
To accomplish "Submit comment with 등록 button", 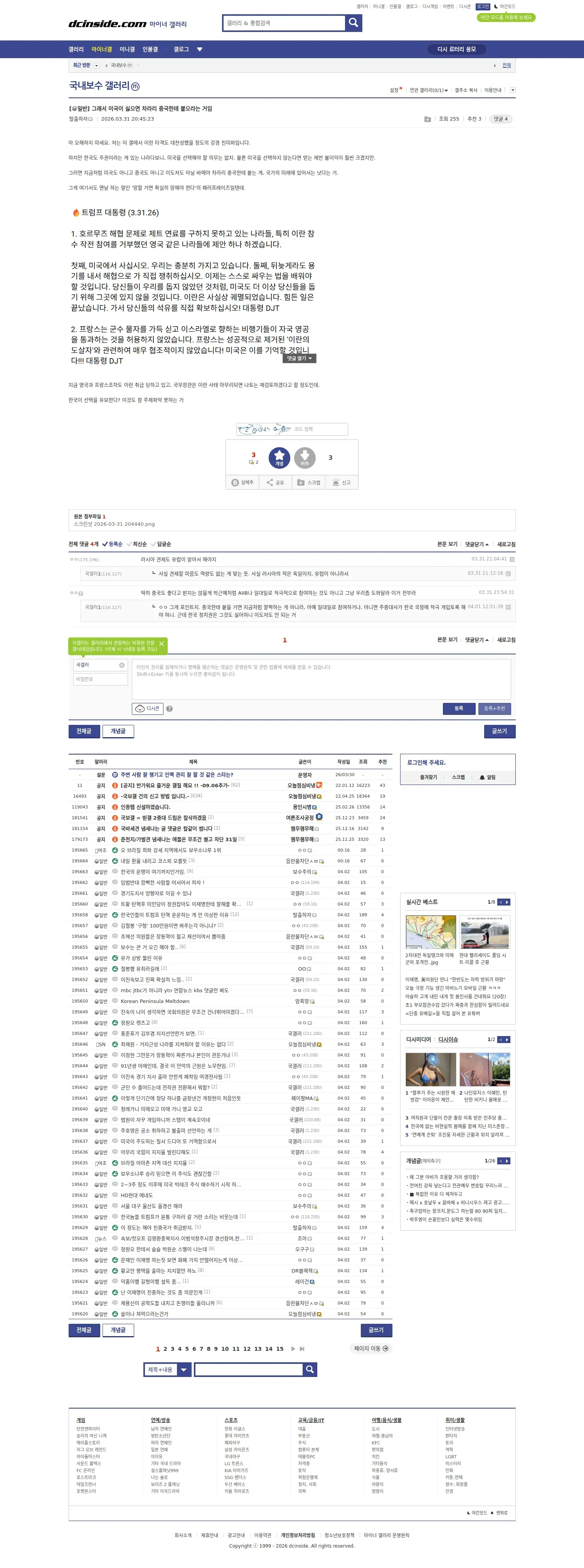I will 459,709.
